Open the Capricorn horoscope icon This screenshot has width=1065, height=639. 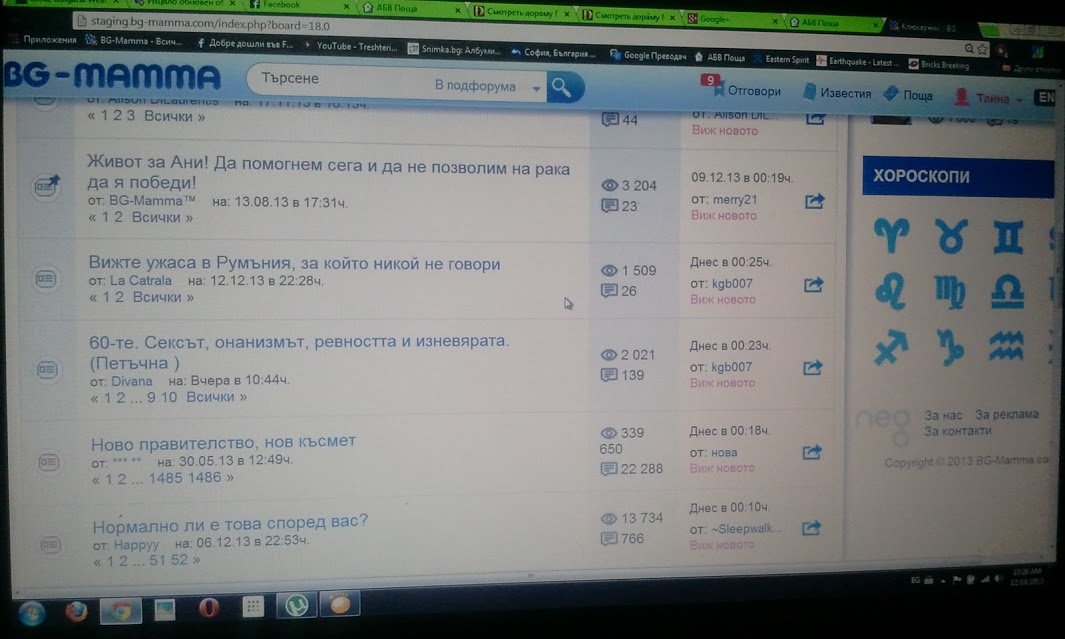click(x=950, y=346)
